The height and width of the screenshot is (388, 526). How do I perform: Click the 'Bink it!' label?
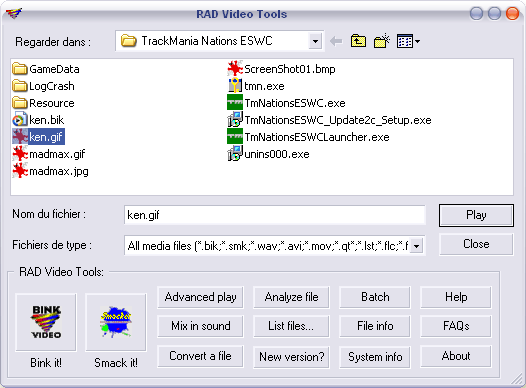(x=46, y=363)
